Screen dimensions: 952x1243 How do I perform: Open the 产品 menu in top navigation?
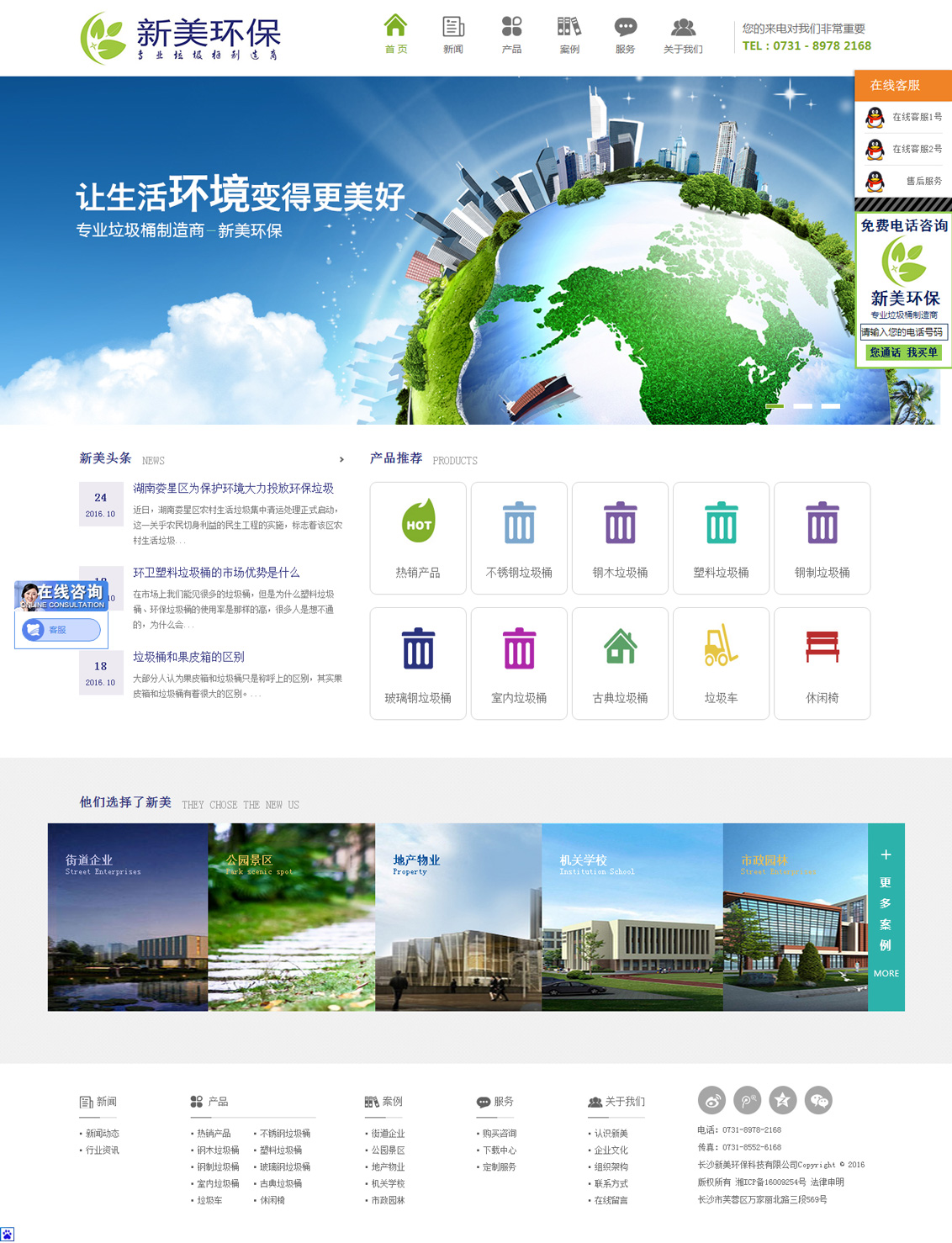click(511, 34)
